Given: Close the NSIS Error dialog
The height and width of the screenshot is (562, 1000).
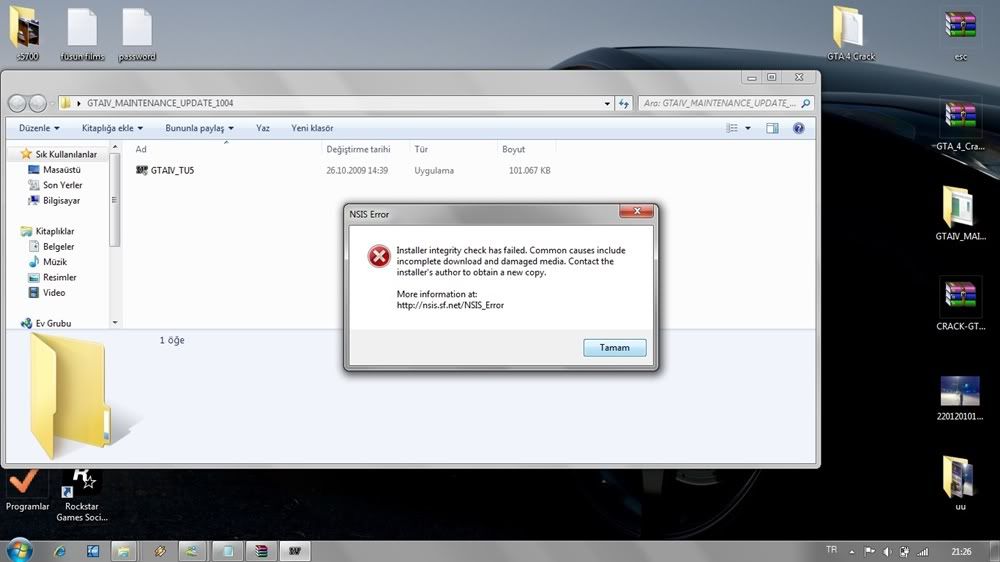Looking at the screenshot, I should coord(636,211).
